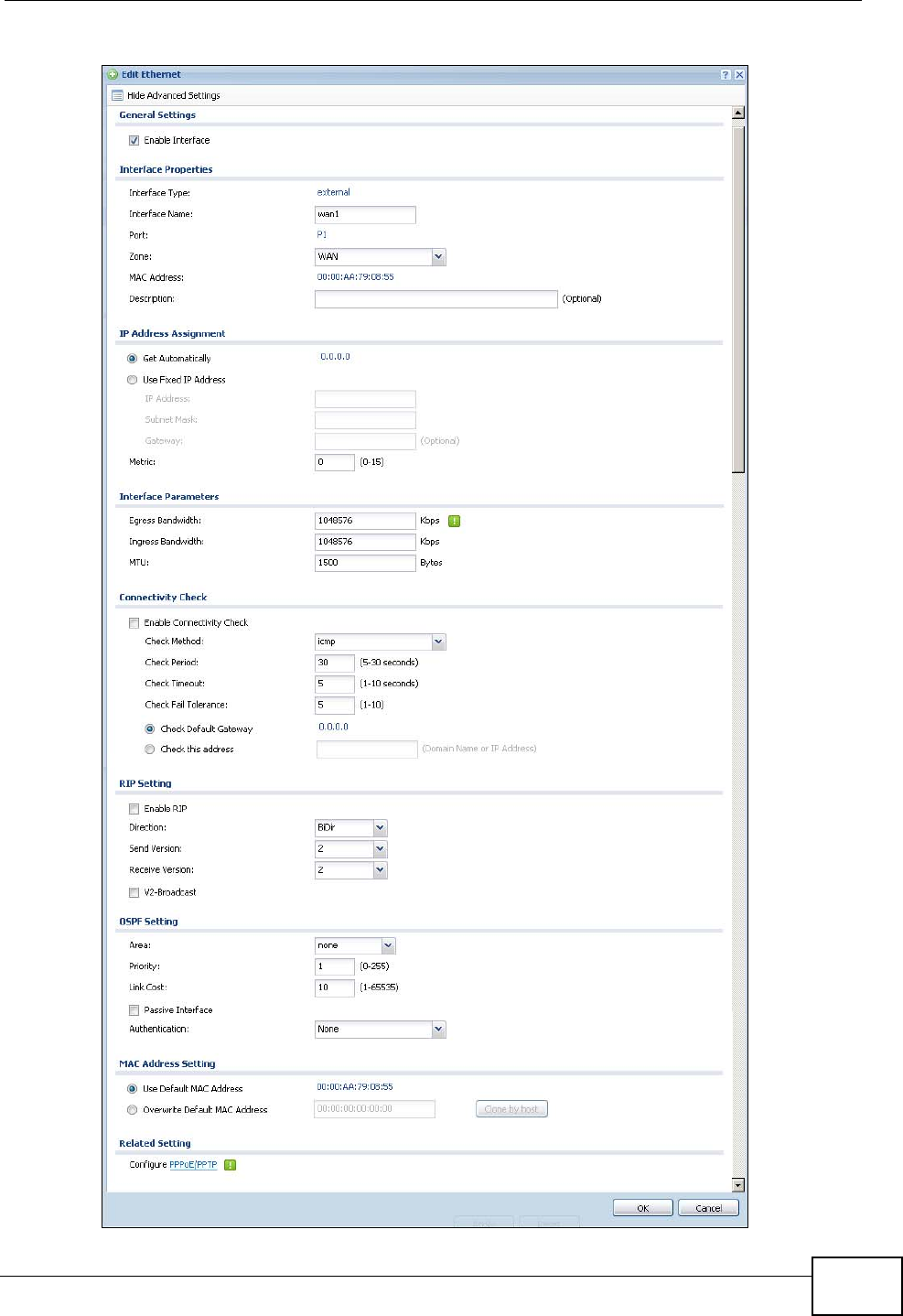The height and width of the screenshot is (1316, 903).
Task: Click the MTU input field
Action: [x=365, y=563]
